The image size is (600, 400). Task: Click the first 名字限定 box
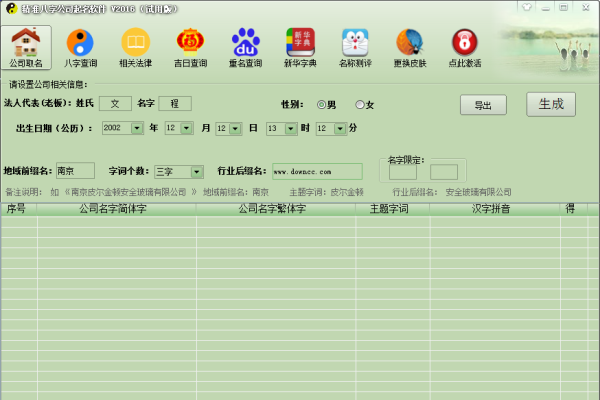click(x=403, y=172)
